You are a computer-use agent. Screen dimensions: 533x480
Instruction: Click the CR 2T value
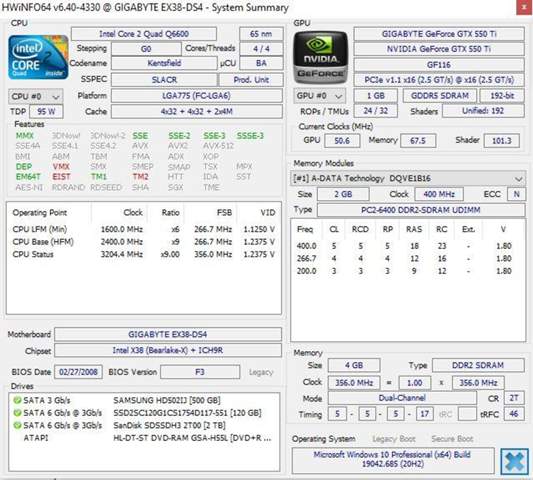pos(514,398)
